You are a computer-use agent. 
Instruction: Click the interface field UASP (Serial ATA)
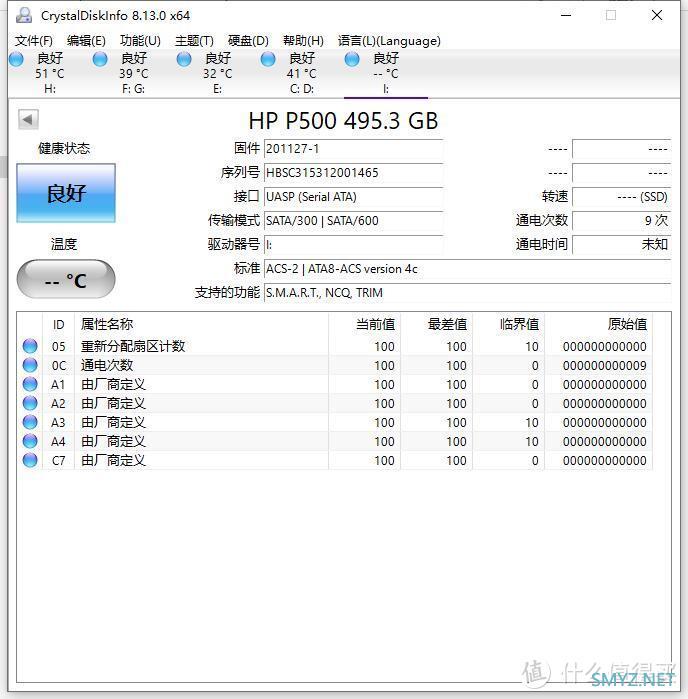[x=353, y=197]
